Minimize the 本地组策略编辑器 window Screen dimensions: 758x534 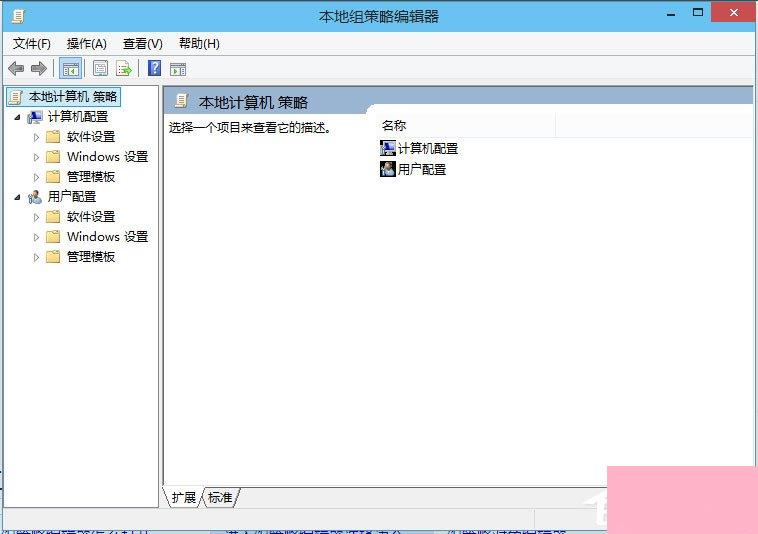(x=671, y=14)
